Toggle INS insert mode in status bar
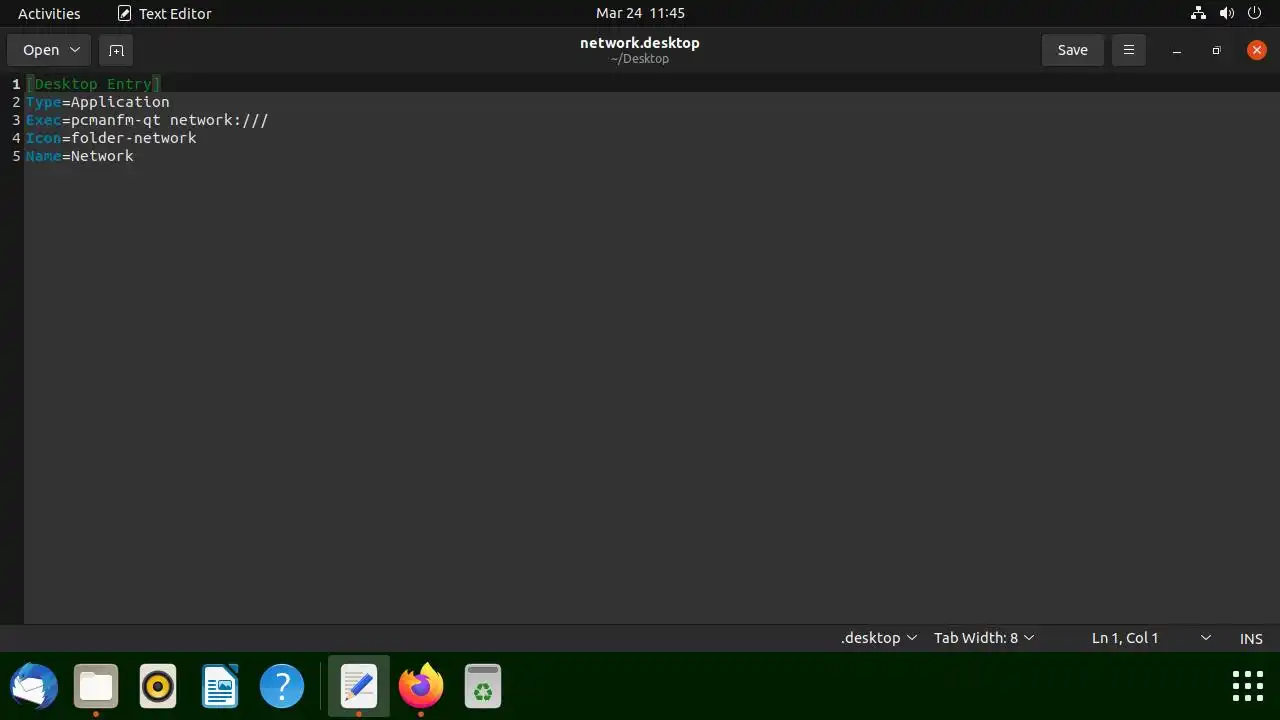Viewport: 1280px width, 720px height. click(x=1251, y=638)
